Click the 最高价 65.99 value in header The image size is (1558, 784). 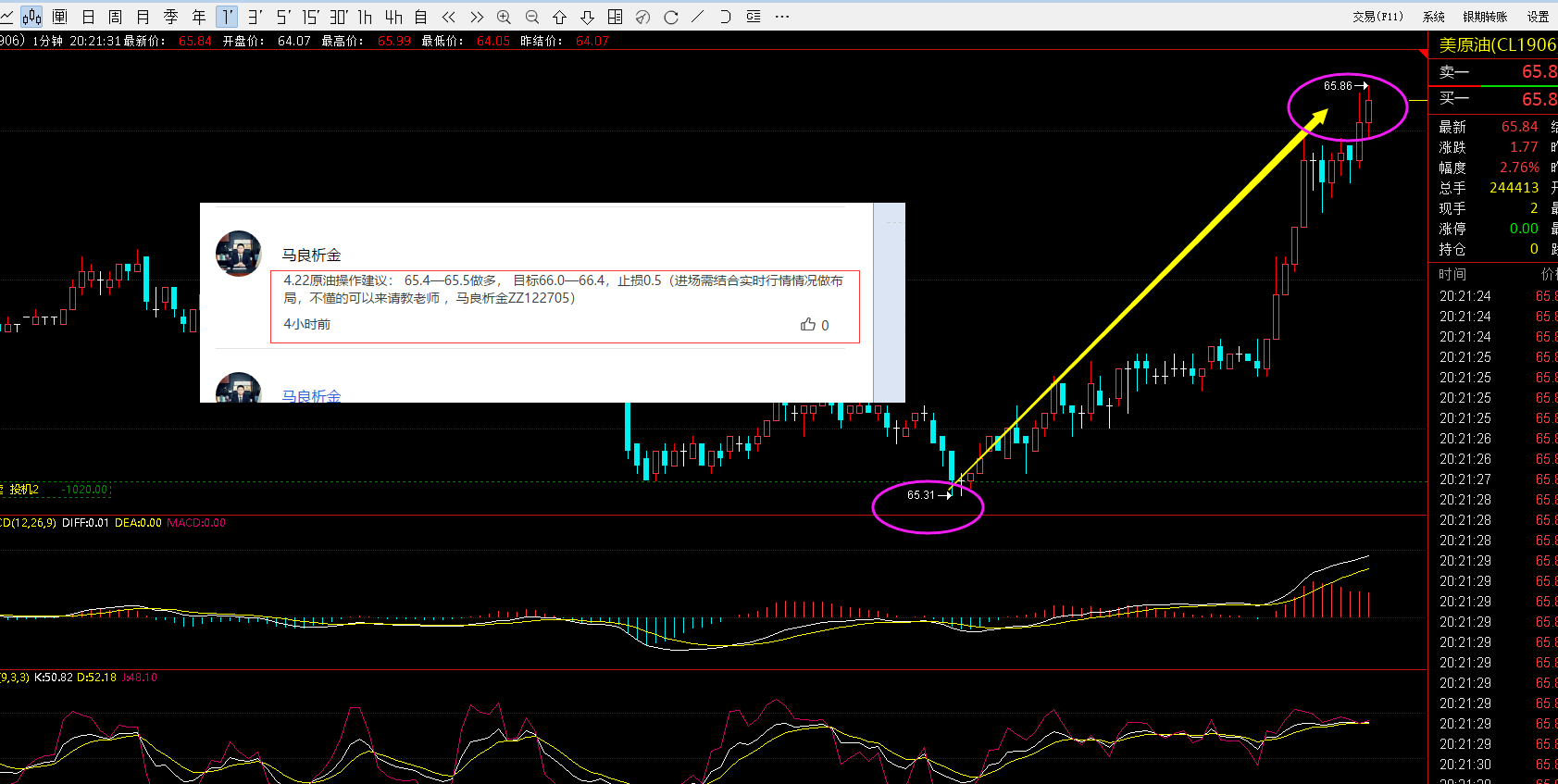click(394, 42)
